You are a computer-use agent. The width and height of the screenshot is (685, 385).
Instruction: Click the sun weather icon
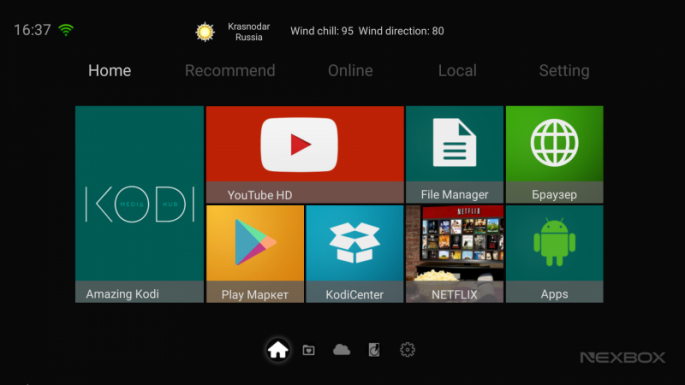point(205,32)
